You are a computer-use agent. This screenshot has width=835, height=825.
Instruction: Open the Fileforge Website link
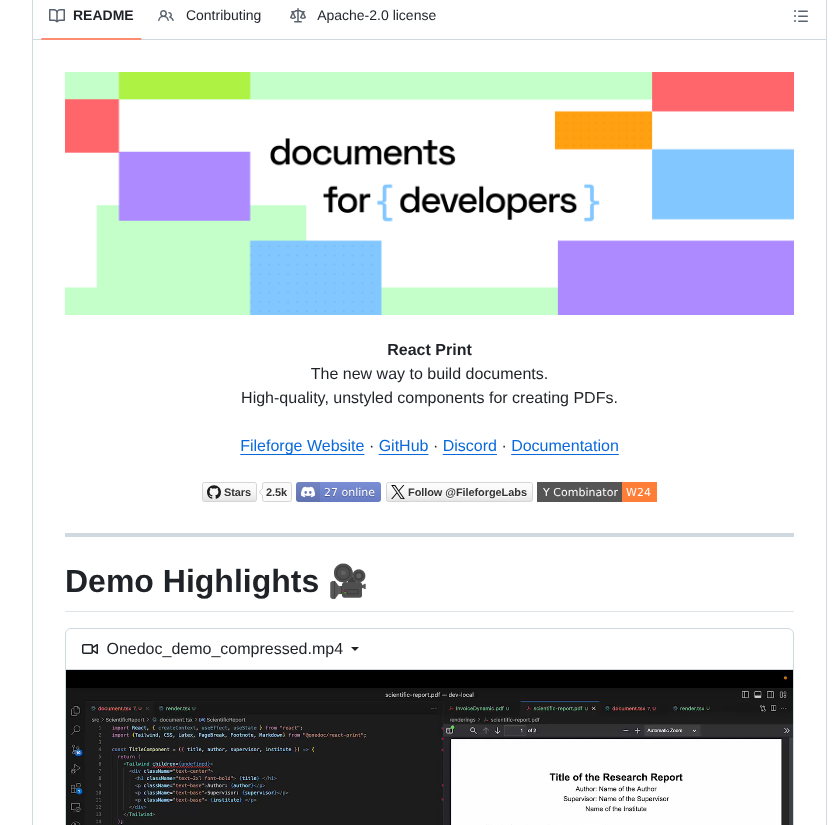pyautogui.click(x=302, y=445)
